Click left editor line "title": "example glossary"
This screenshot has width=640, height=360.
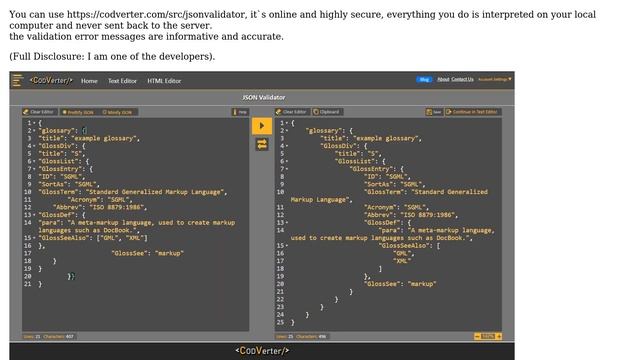[89, 138]
